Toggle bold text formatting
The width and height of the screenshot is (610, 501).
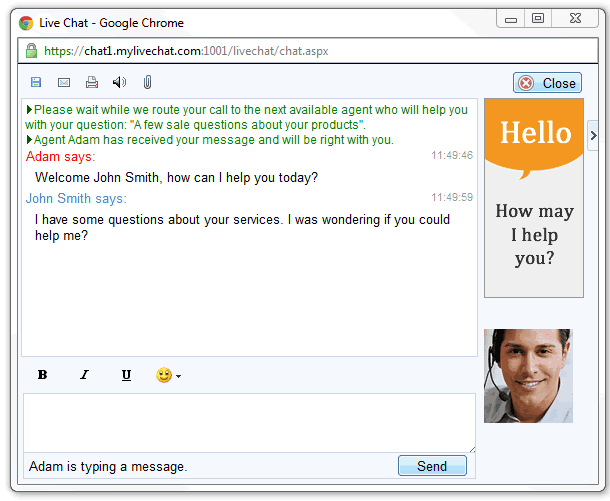tap(42, 375)
